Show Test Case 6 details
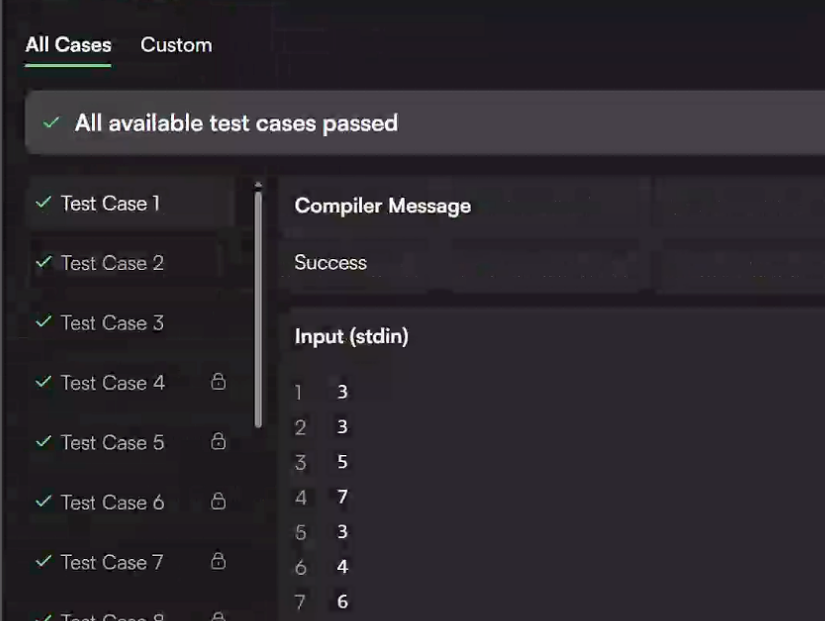Screen dimensions: 825x621 click(112, 503)
